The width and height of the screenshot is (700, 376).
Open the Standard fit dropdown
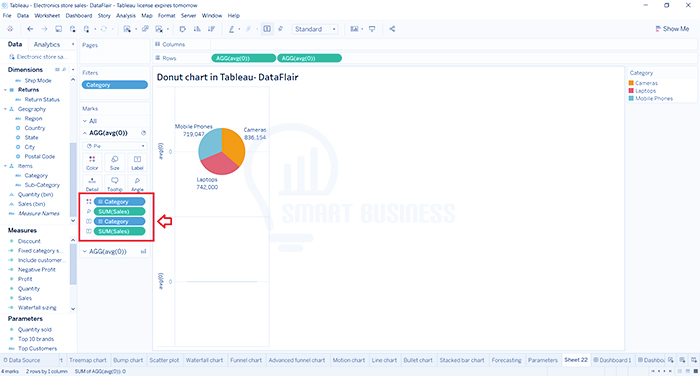[315, 29]
